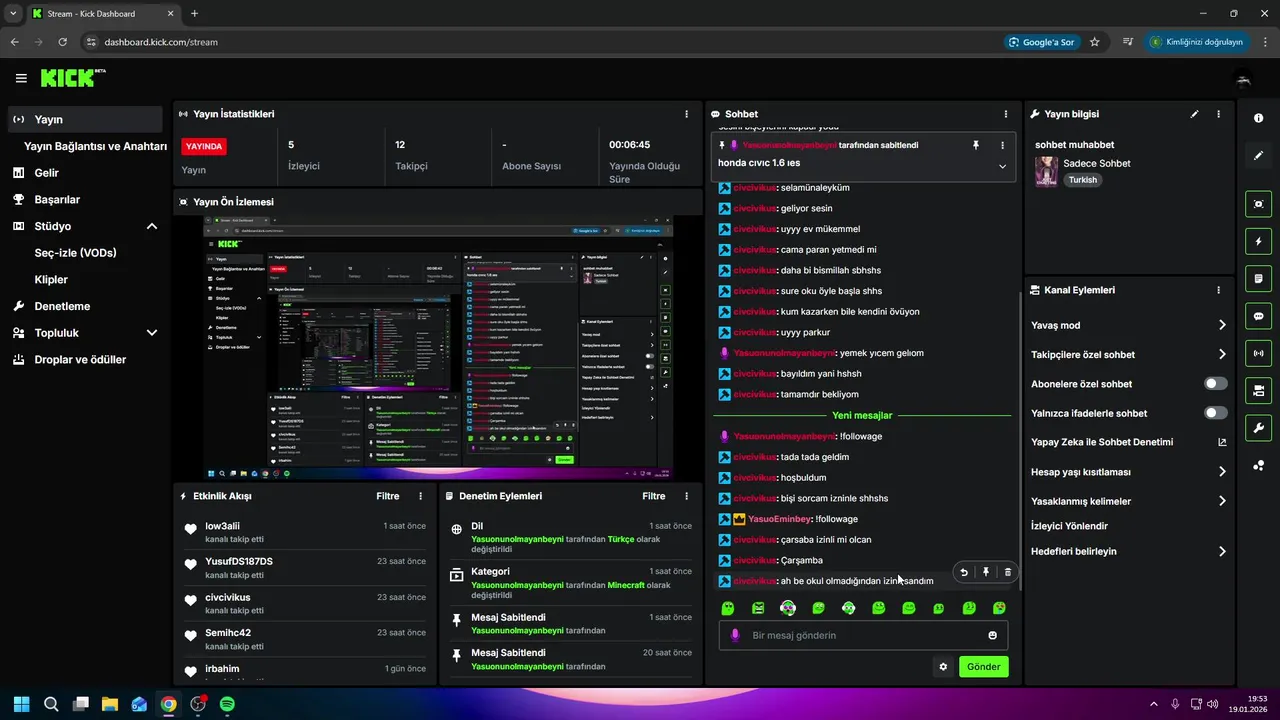Open Klipler in the sidebar

[51, 280]
